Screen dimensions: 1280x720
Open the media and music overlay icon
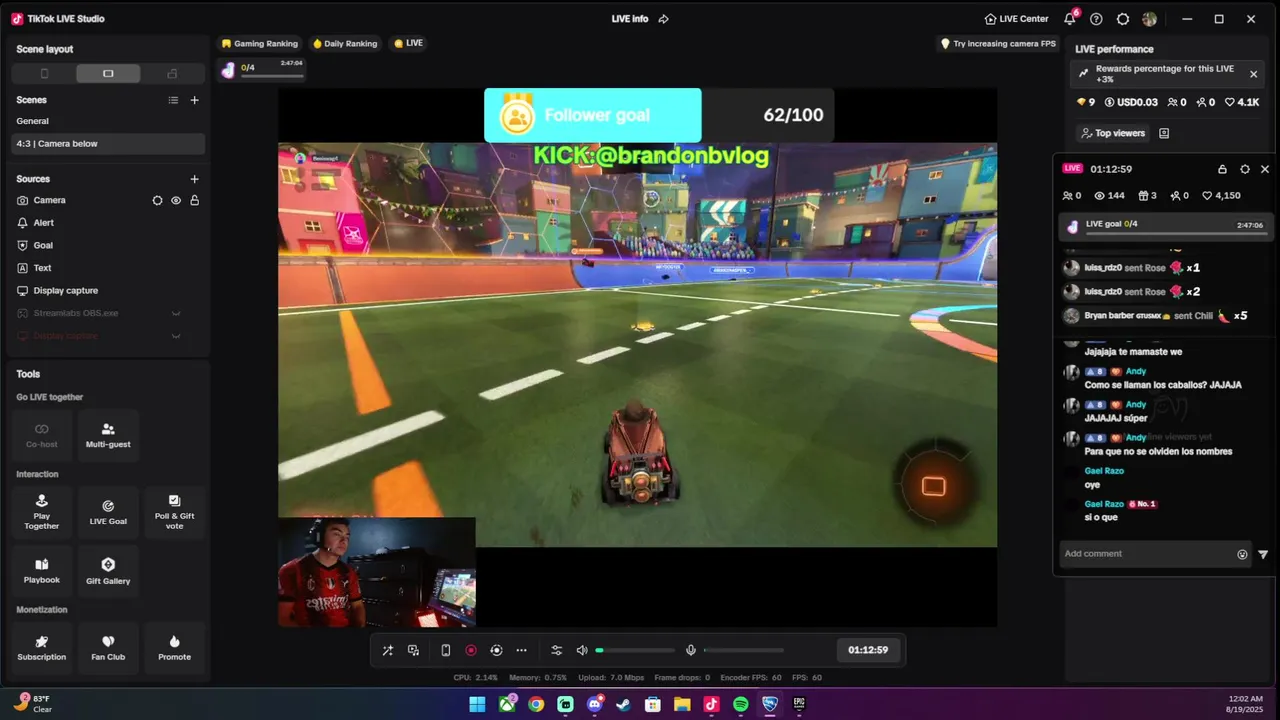413,650
